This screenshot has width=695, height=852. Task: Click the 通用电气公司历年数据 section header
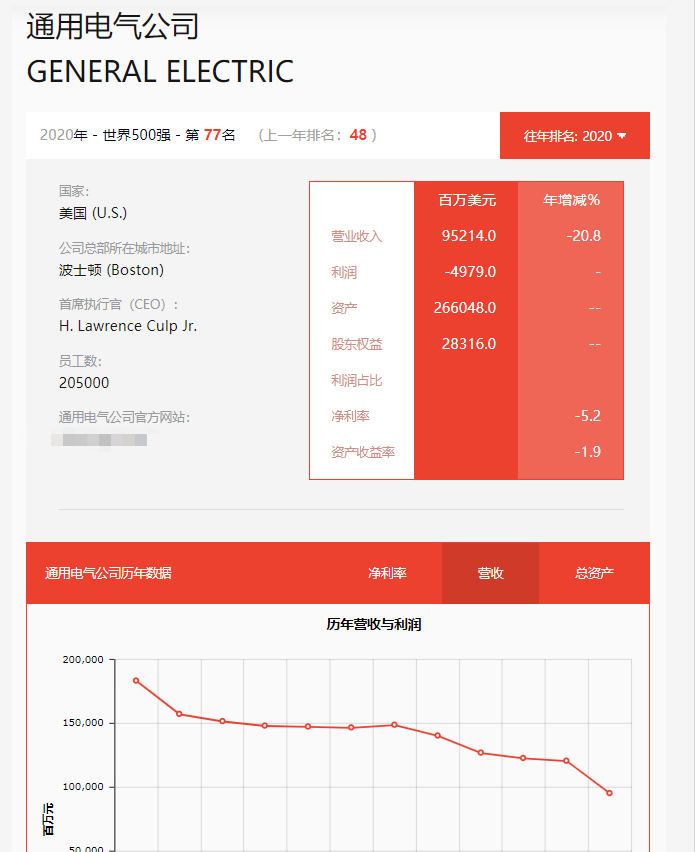coord(108,573)
